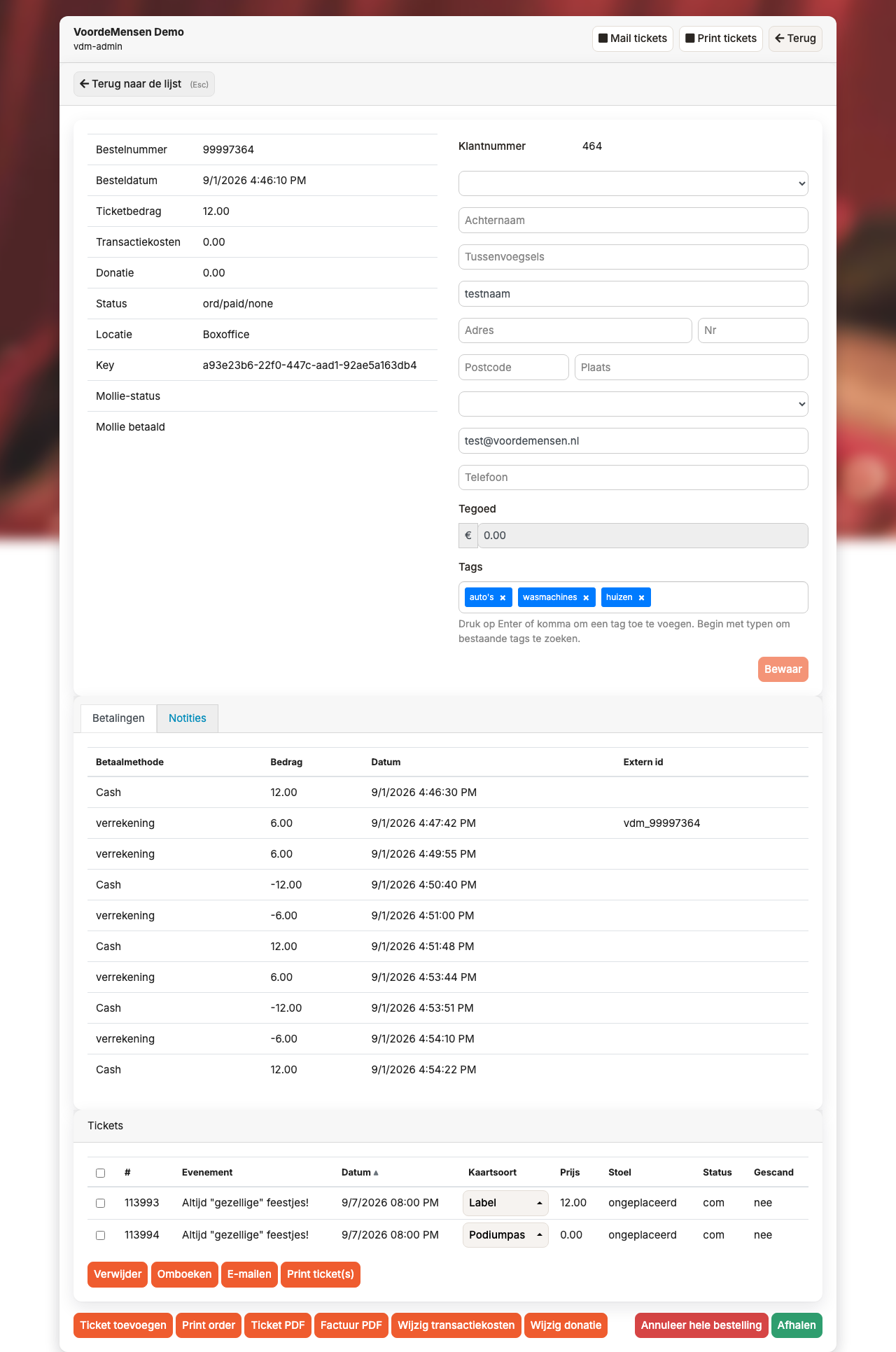The height and width of the screenshot is (1352, 896).
Task: Switch to the Betalingen tab
Action: [x=118, y=718]
